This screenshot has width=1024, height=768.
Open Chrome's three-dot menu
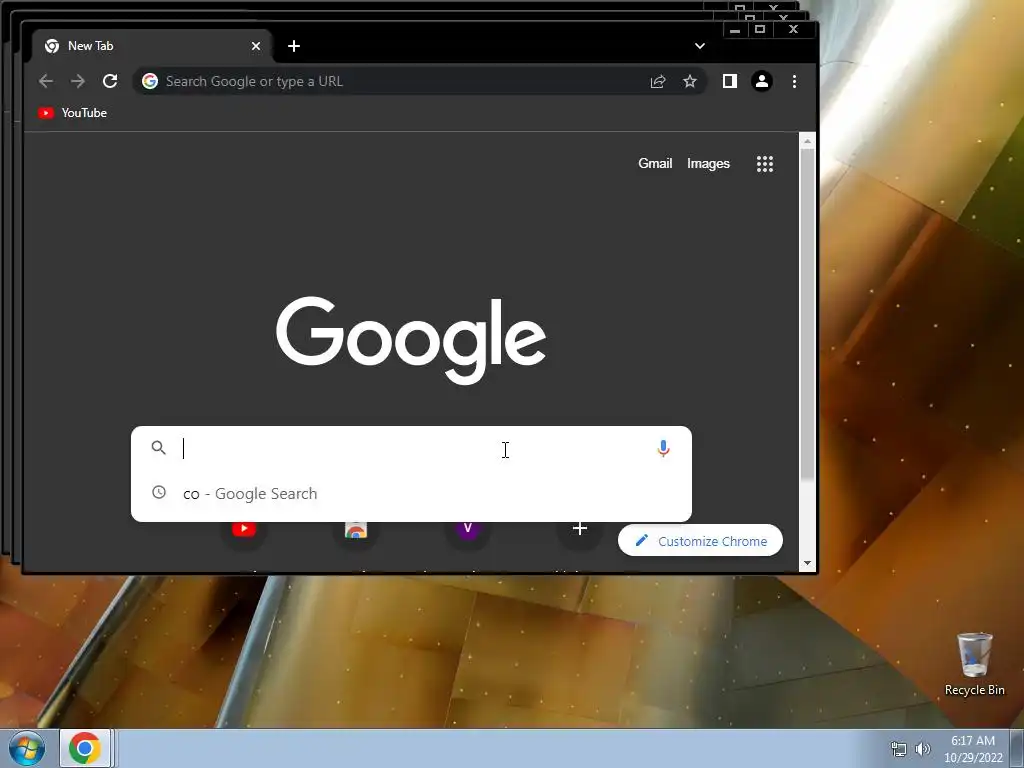(794, 81)
